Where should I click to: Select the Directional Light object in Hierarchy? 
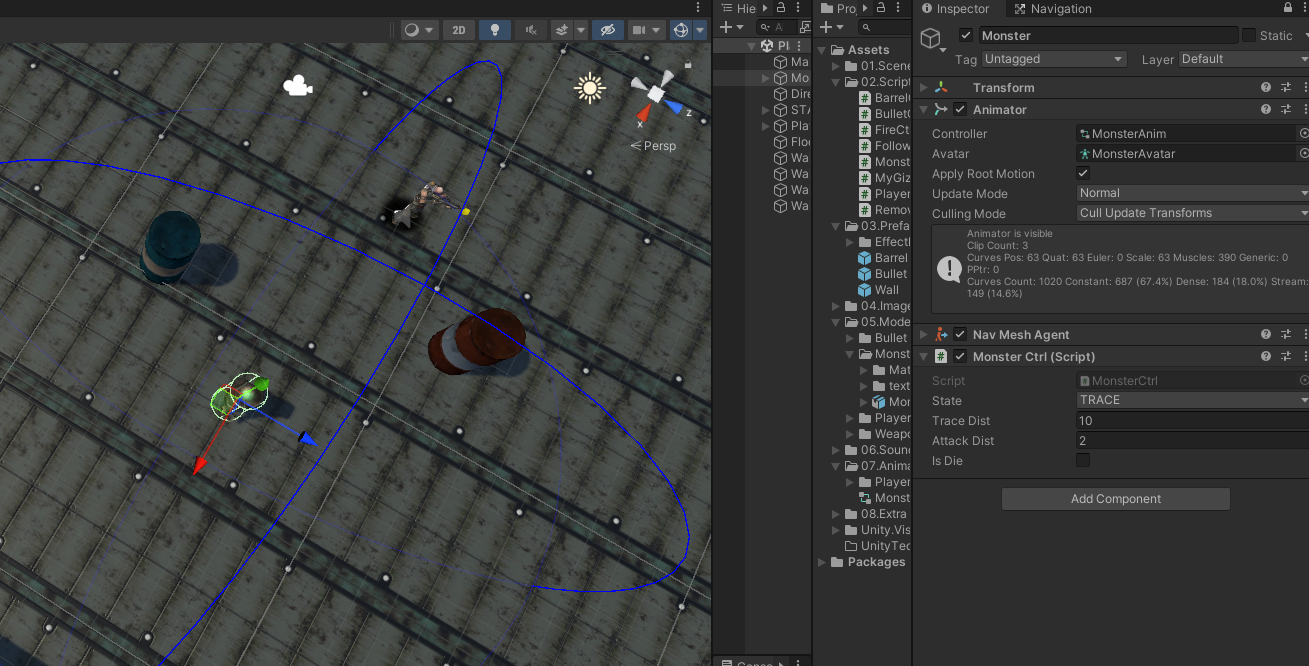pyautogui.click(x=792, y=94)
